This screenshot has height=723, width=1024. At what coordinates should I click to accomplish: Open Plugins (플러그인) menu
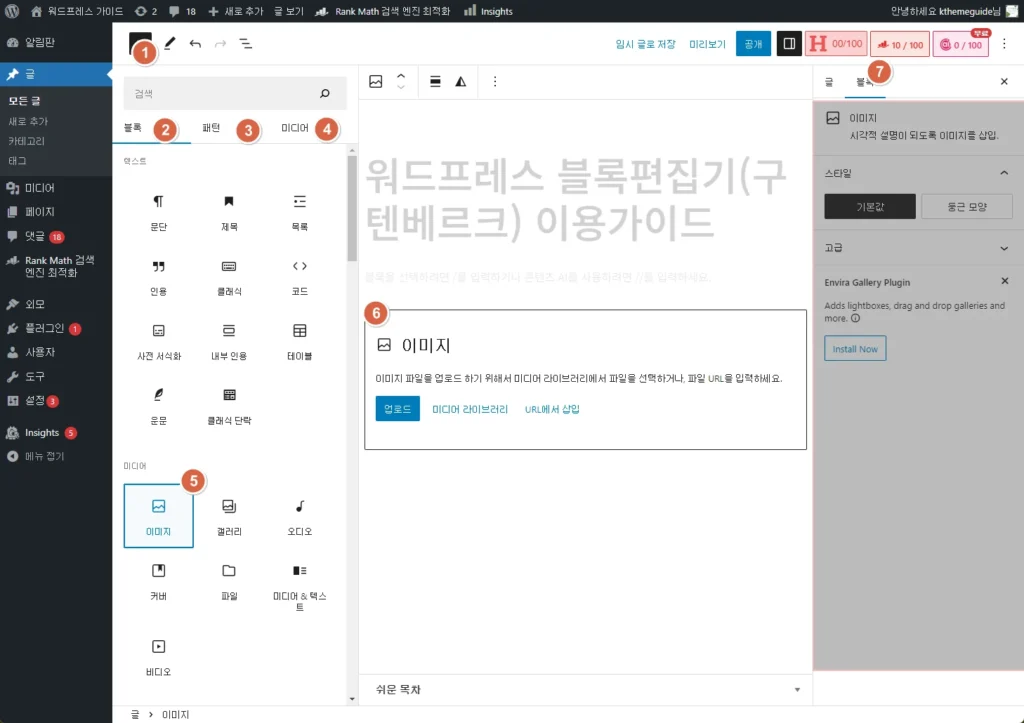pos(56,328)
